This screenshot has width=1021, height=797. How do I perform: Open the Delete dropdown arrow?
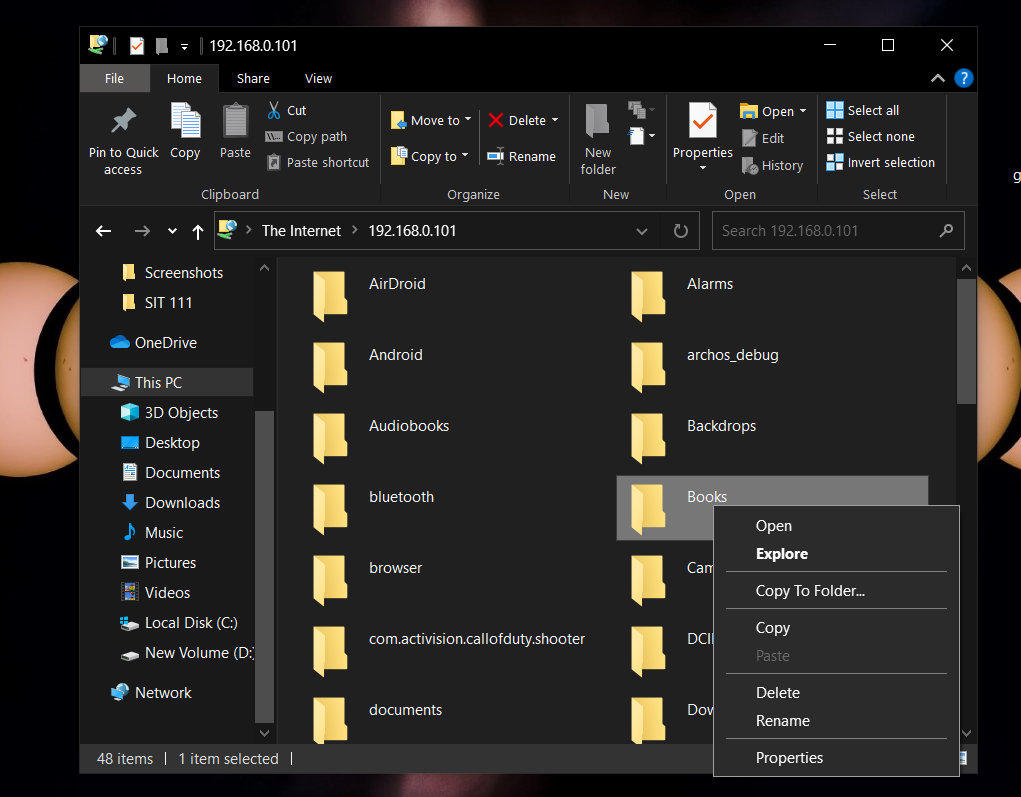point(555,120)
